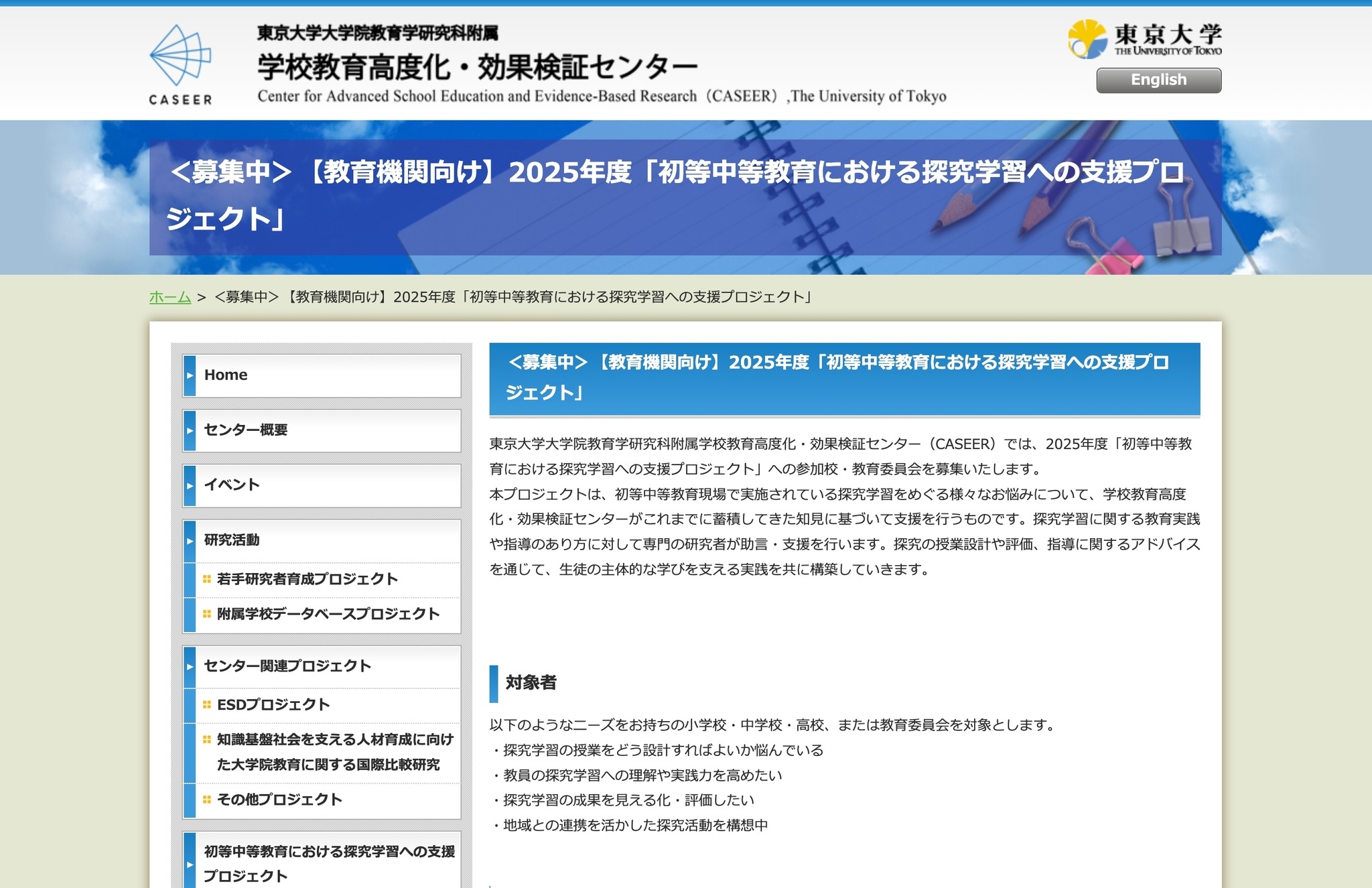
Task: Open センター概要 in the sidebar
Action: click(322, 430)
